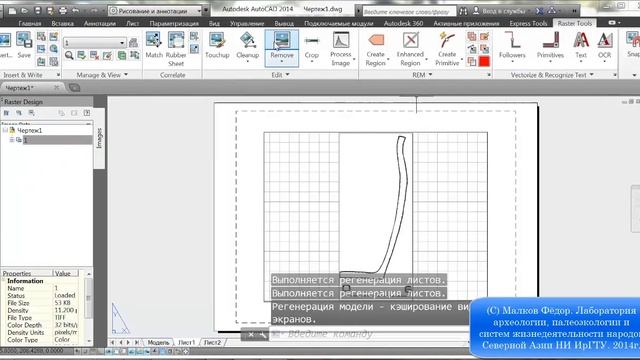Open the Followers vectorize tool
This screenshot has height=360, width=640.
click(512, 46)
